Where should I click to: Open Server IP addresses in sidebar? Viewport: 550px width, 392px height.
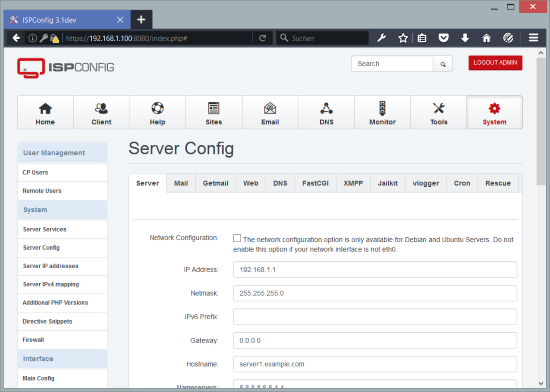tap(62, 266)
